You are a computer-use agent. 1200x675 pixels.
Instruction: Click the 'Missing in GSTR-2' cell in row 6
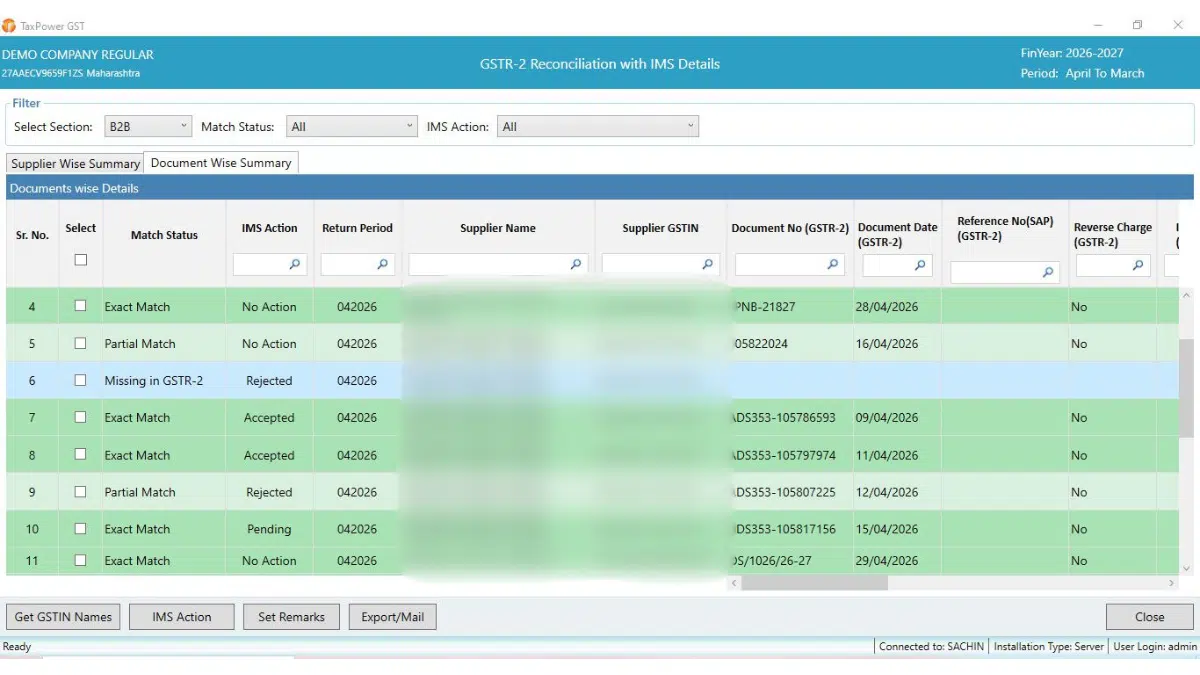coord(153,381)
